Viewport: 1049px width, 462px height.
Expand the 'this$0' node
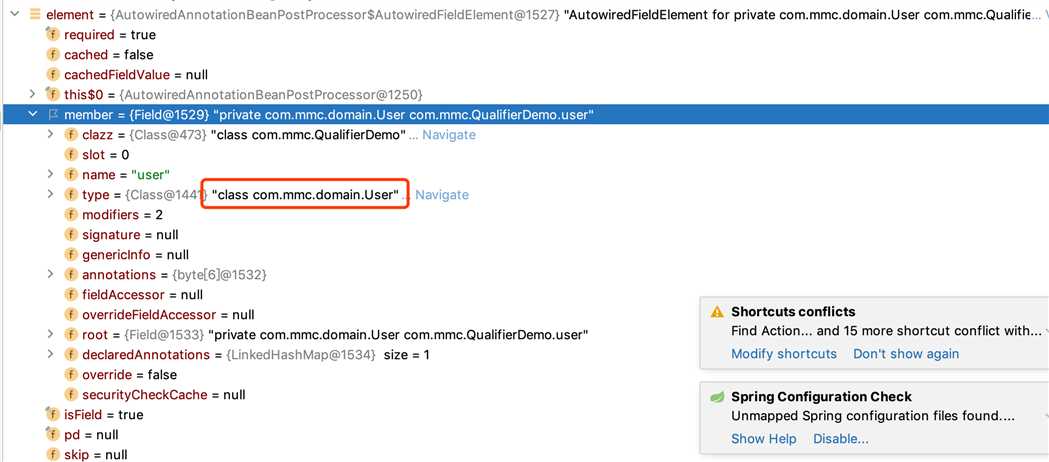click(x=32, y=94)
